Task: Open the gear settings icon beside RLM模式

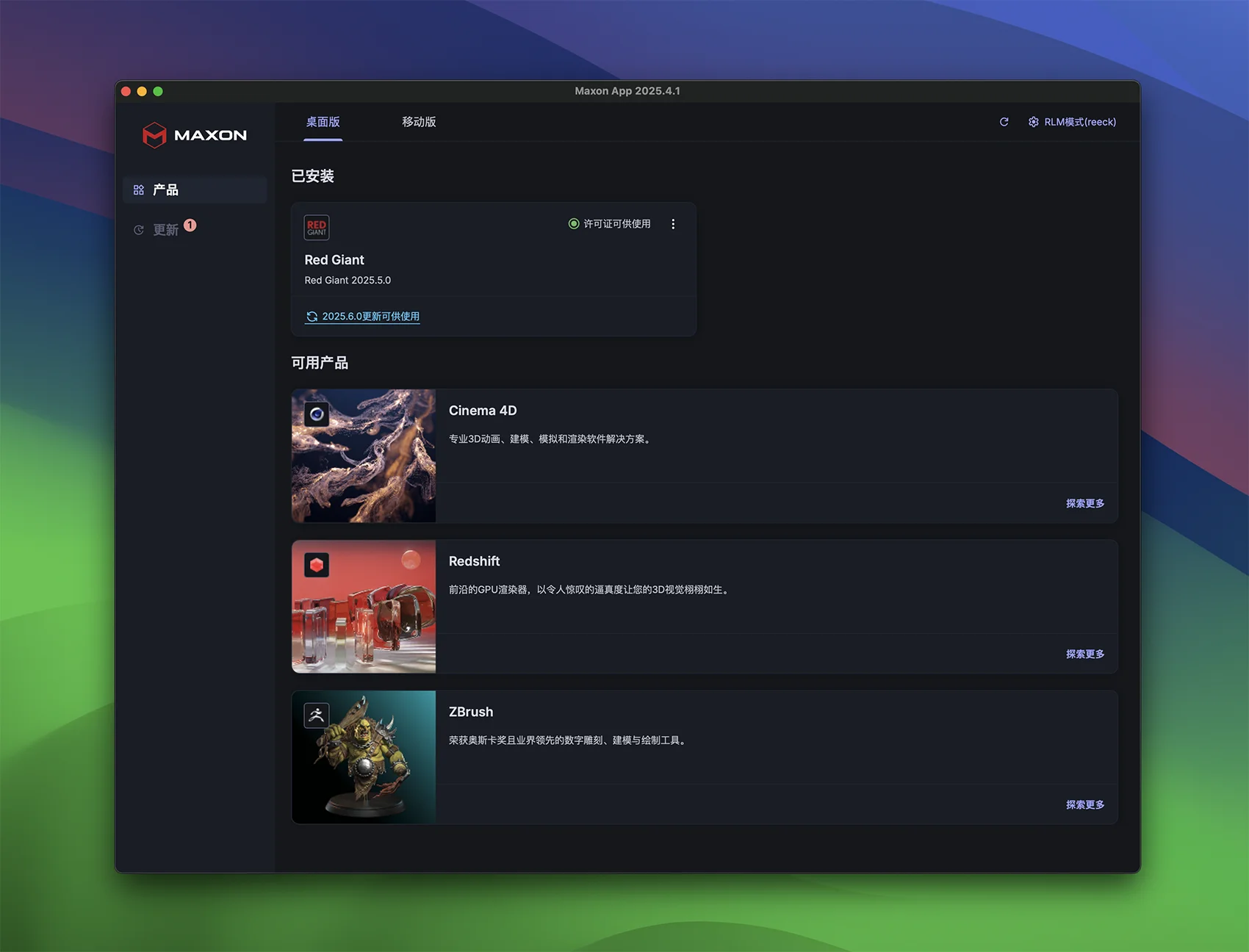Action: click(x=1033, y=122)
